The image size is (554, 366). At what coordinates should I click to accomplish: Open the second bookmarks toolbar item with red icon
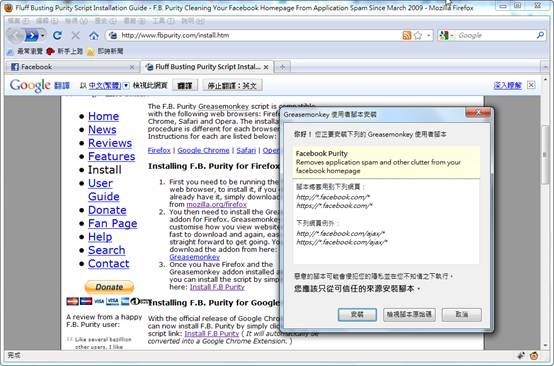65,51
